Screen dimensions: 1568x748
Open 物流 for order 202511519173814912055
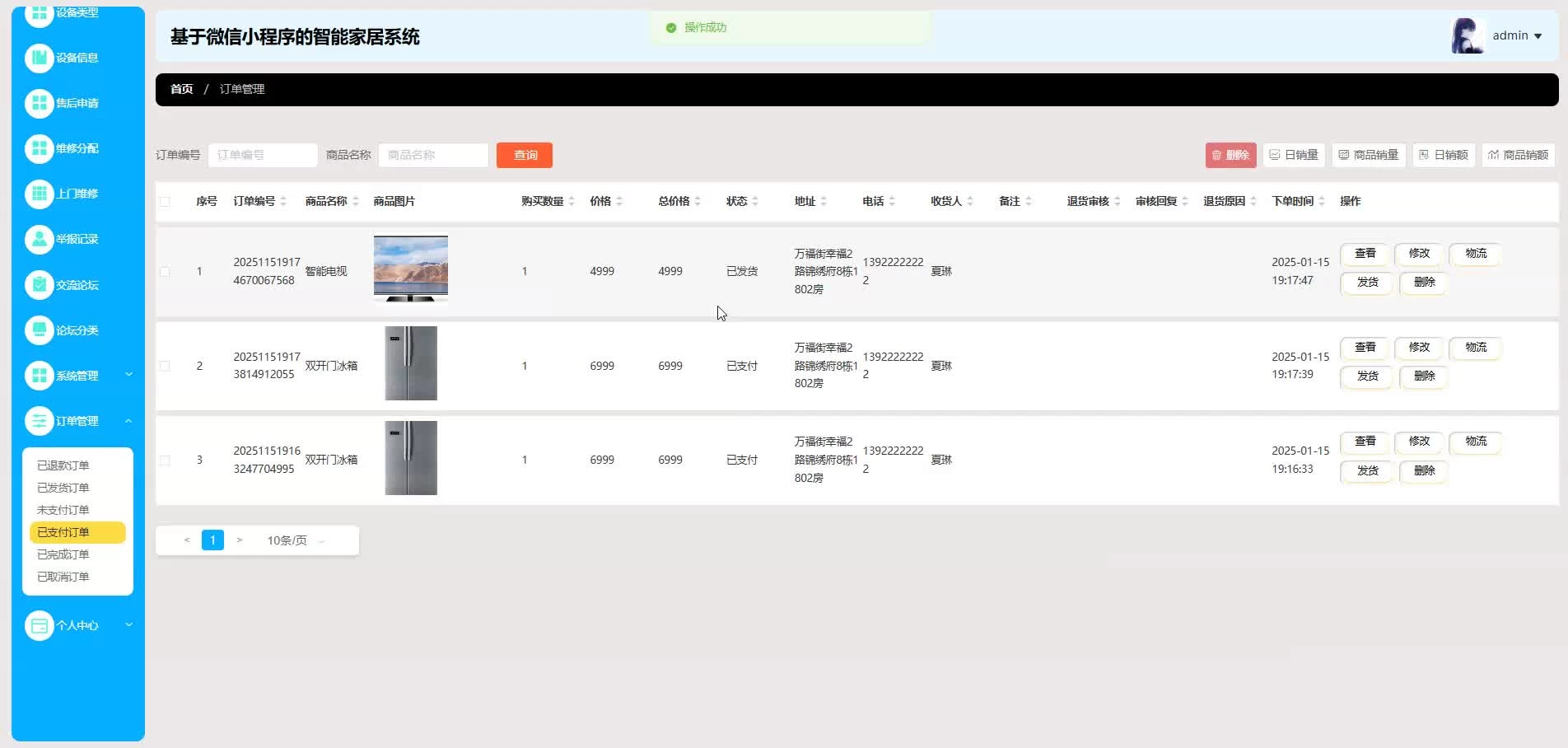(x=1476, y=348)
